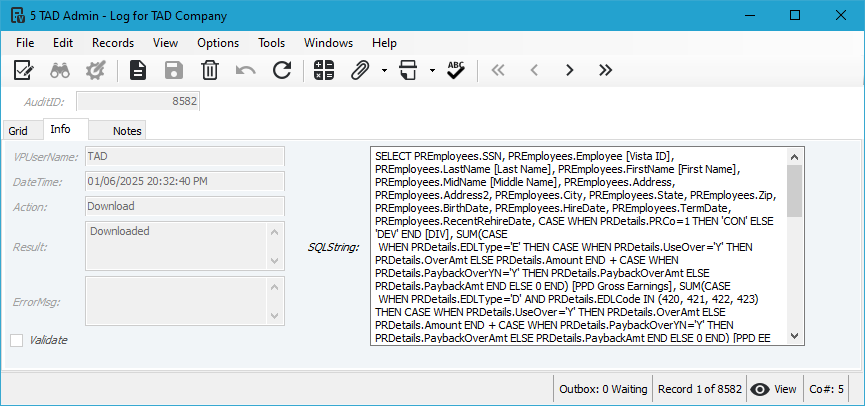
Task: Open the Windows menu
Action: [x=328, y=43]
